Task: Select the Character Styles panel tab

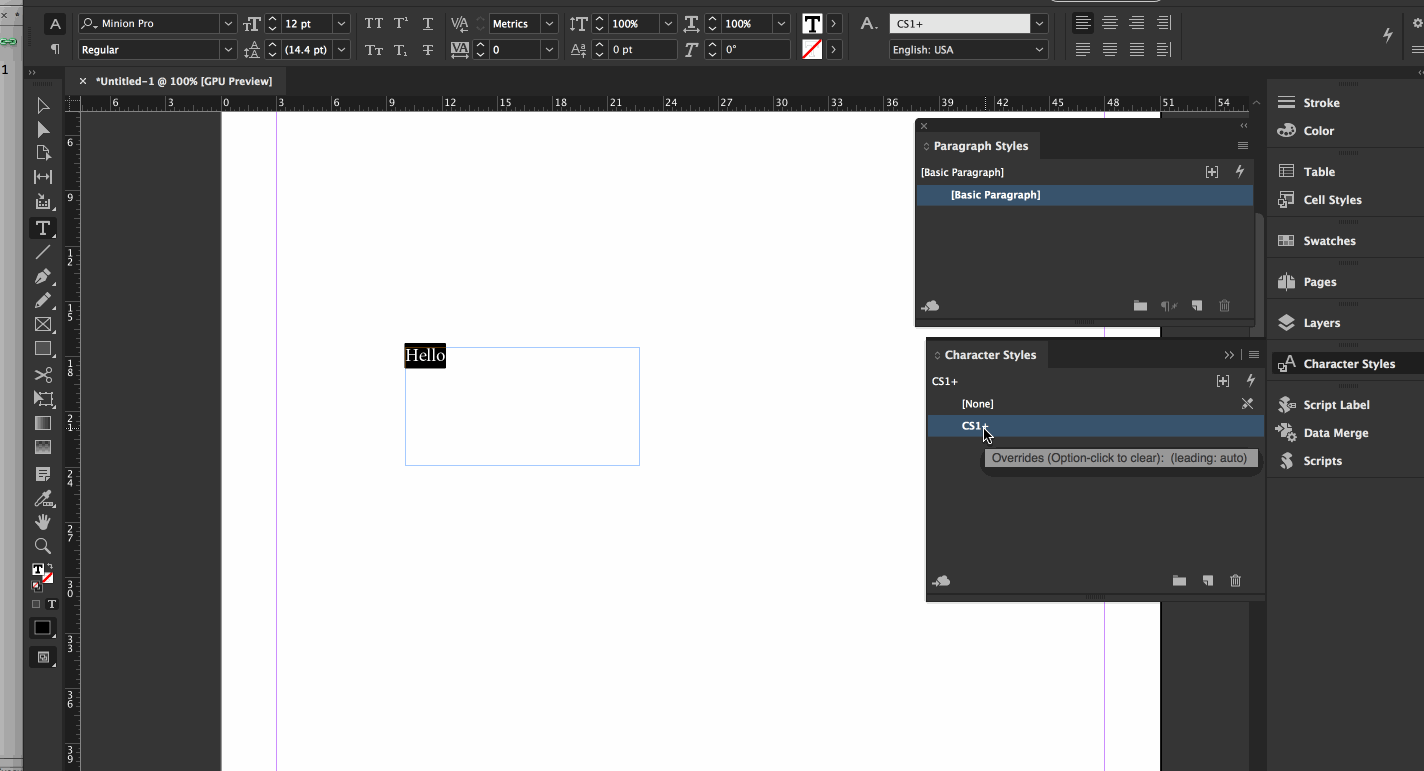Action: pos(990,355)
